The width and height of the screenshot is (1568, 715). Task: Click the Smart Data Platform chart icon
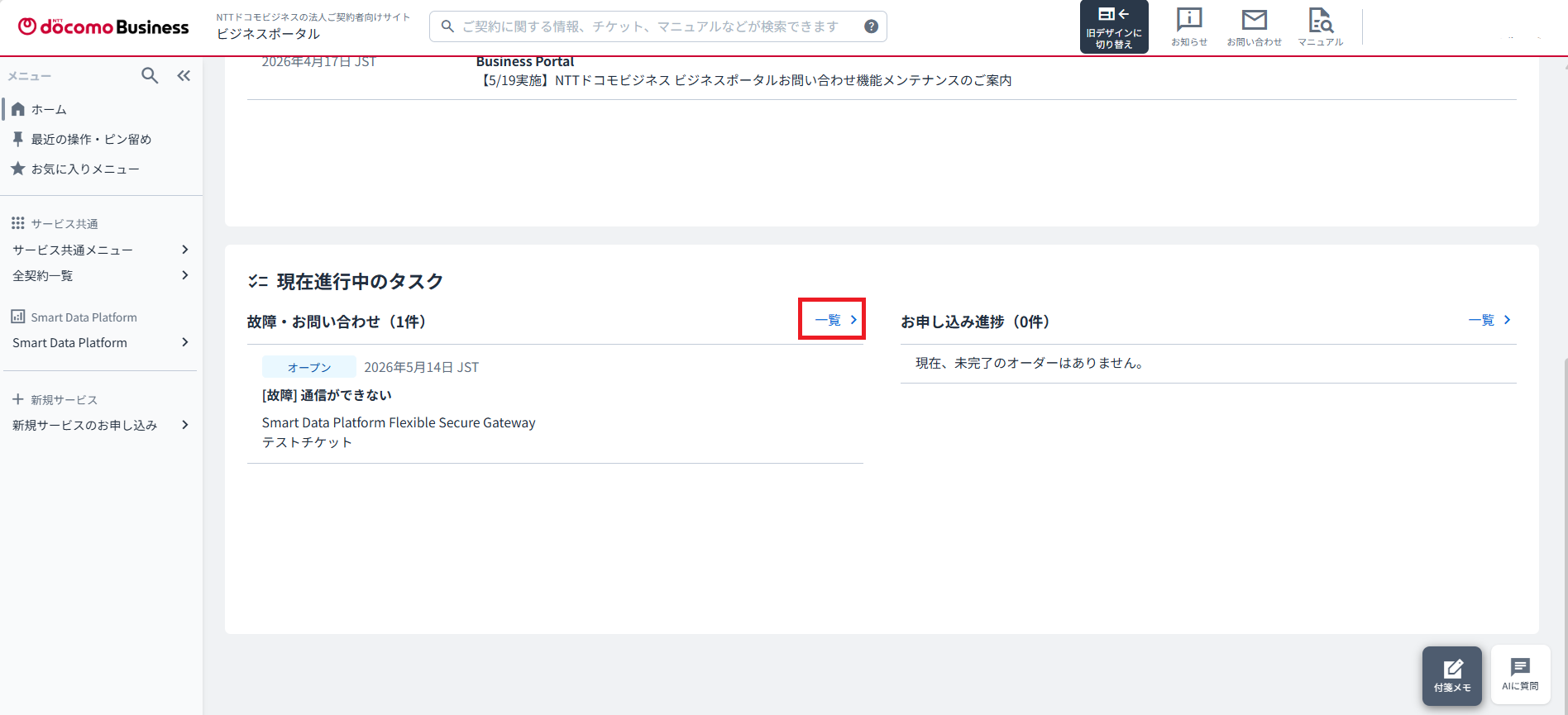click(17, 317)
